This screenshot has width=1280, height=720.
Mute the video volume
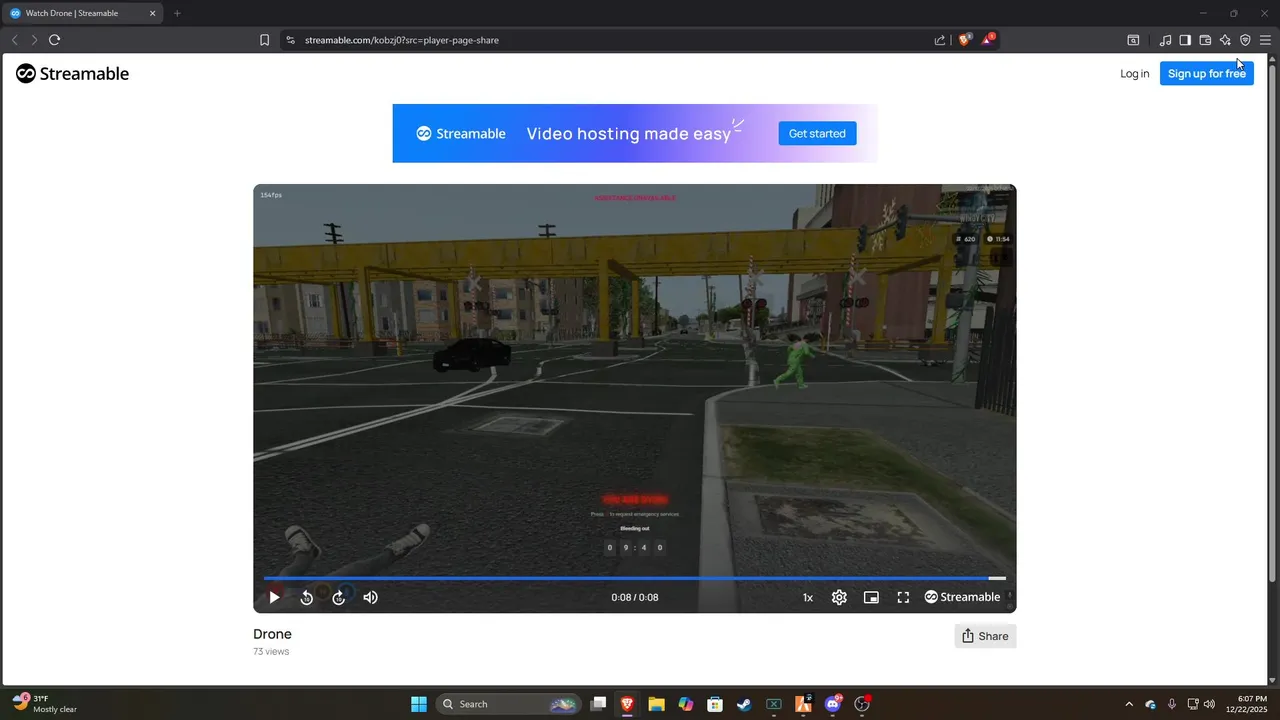[x=370, y=597]
